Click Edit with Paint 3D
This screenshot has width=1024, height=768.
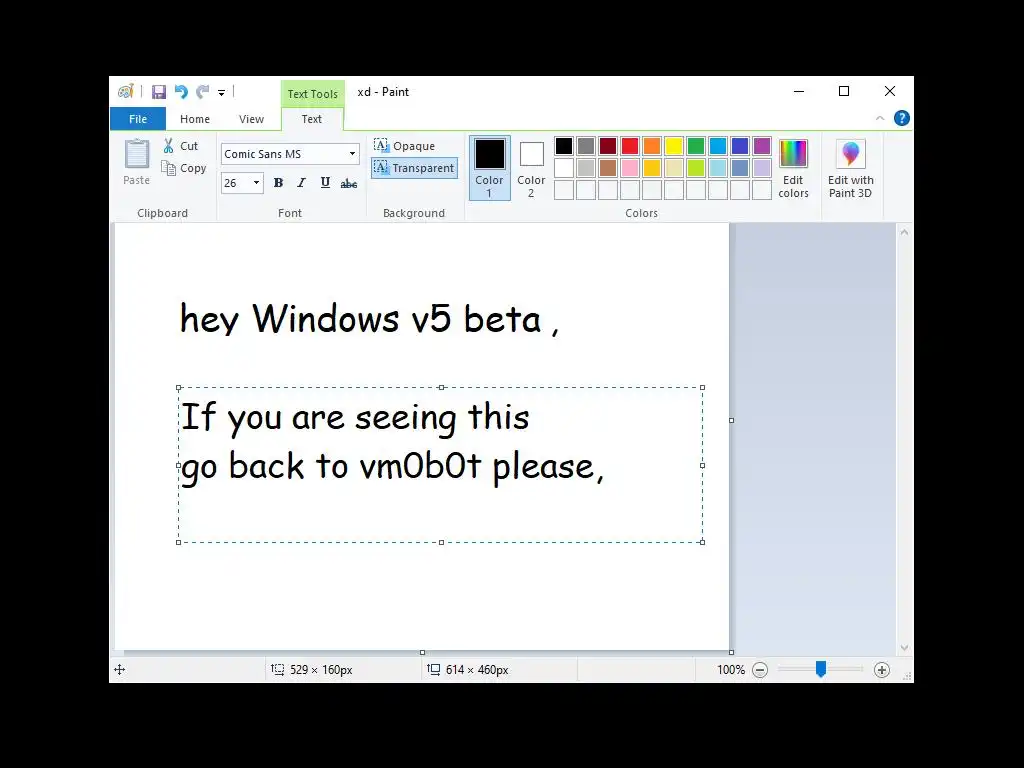(850, 168)
